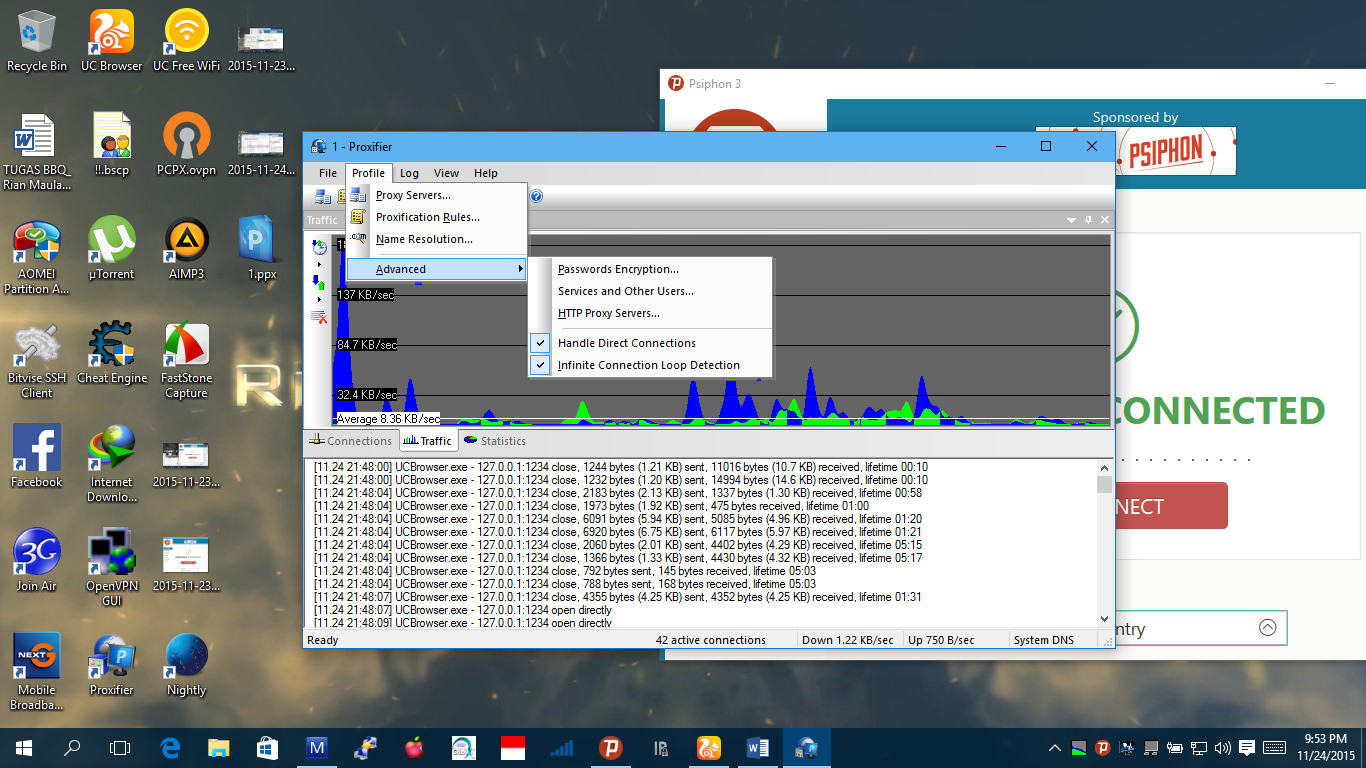Choose HTTP Proxy Servers... in Advanced submenu
This screenshot has height=768, width=1366.
[650, 313]
